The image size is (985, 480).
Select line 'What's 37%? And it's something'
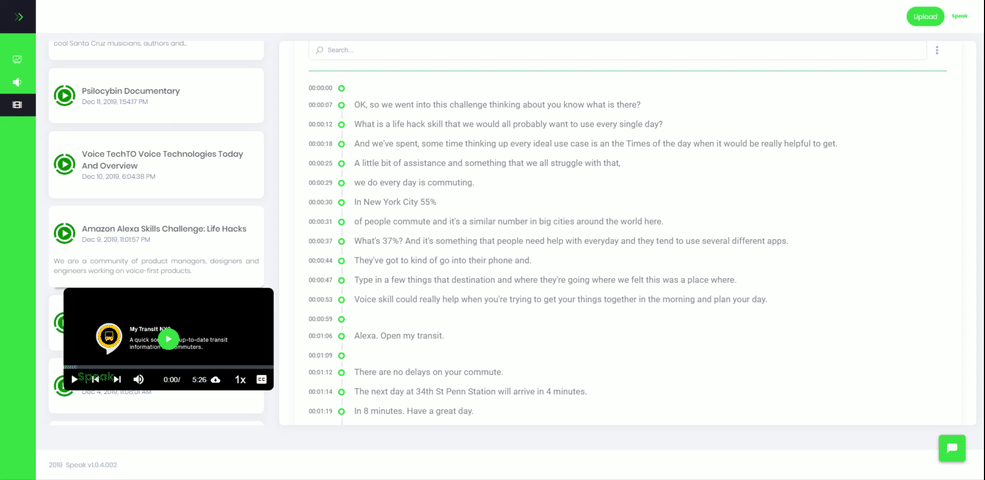click(571, 241)
